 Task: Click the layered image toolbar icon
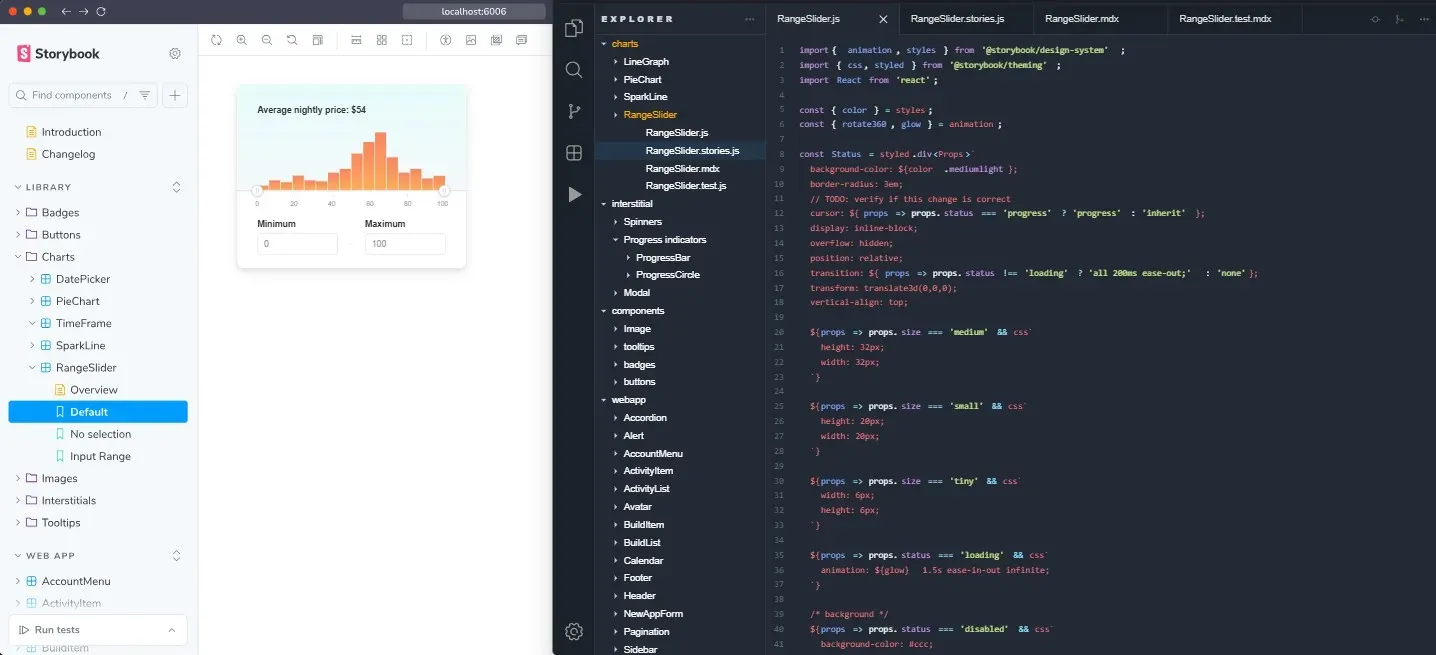point(496,40)
